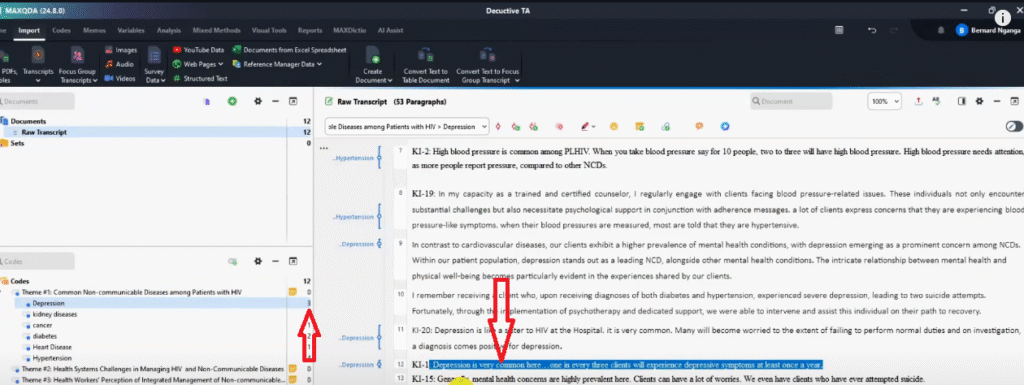
Task: Open memo icon beside Theme #1
Action: pos(293,292)
